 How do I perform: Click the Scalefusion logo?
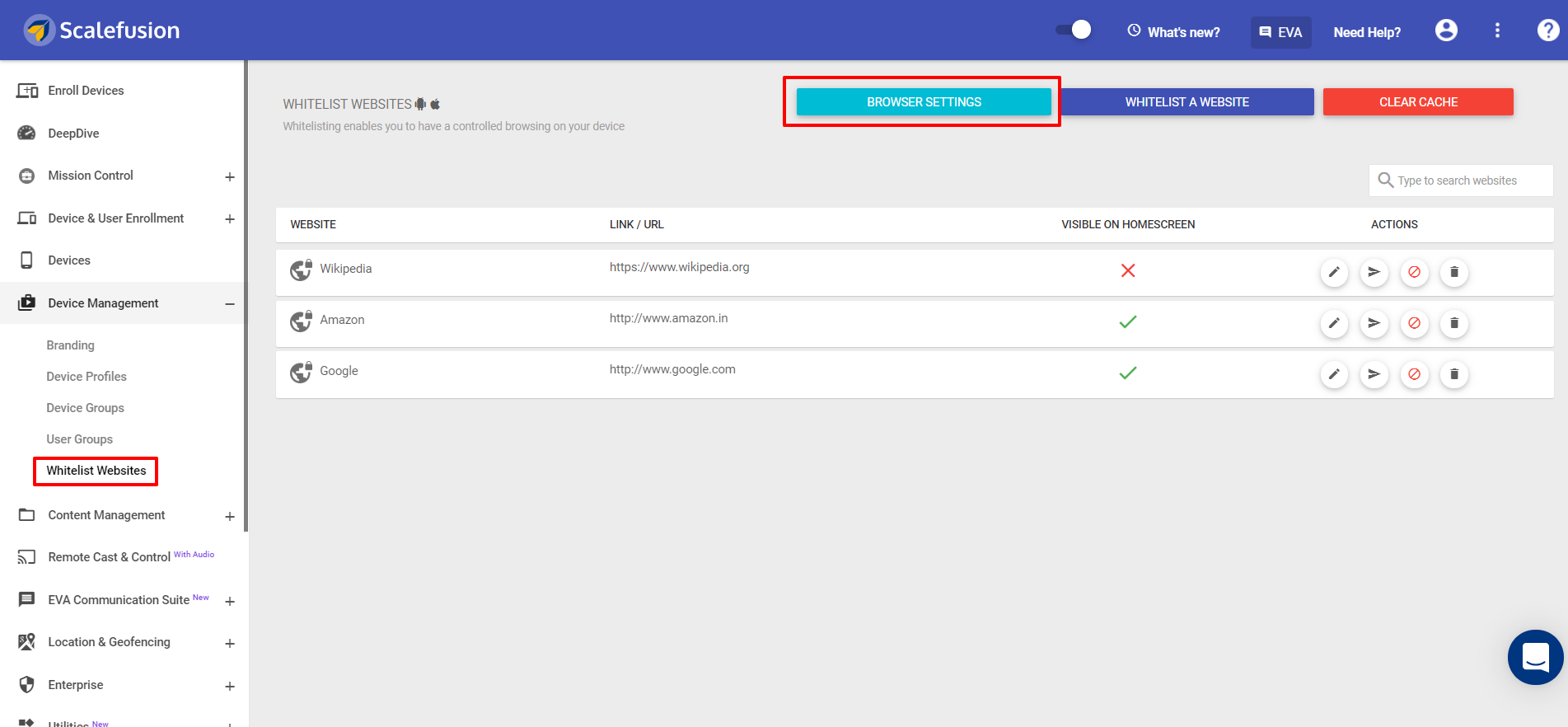pyautogui.click(x=102, y=30)
